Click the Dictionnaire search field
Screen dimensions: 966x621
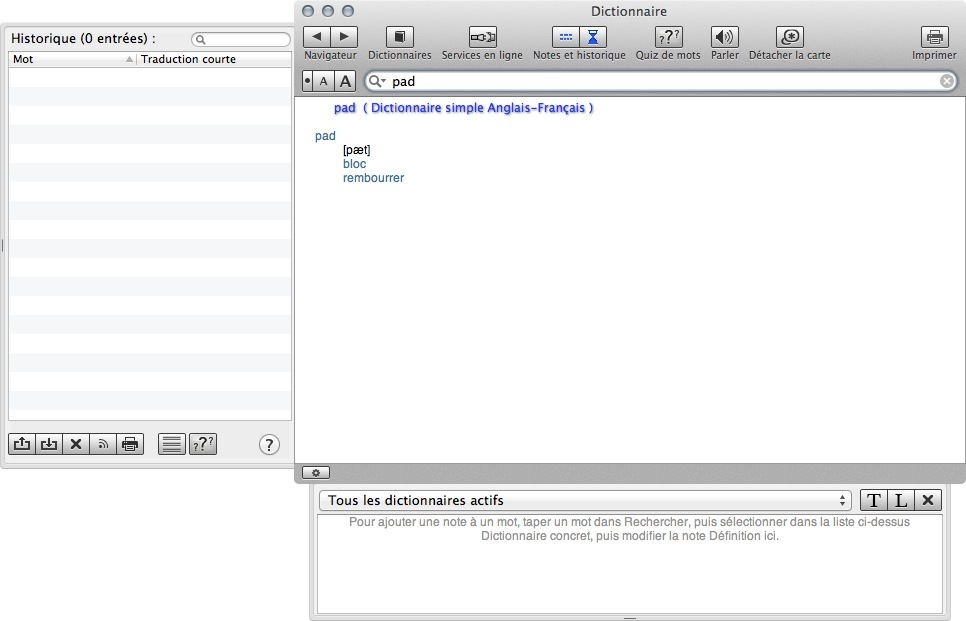tap(662, 81)
